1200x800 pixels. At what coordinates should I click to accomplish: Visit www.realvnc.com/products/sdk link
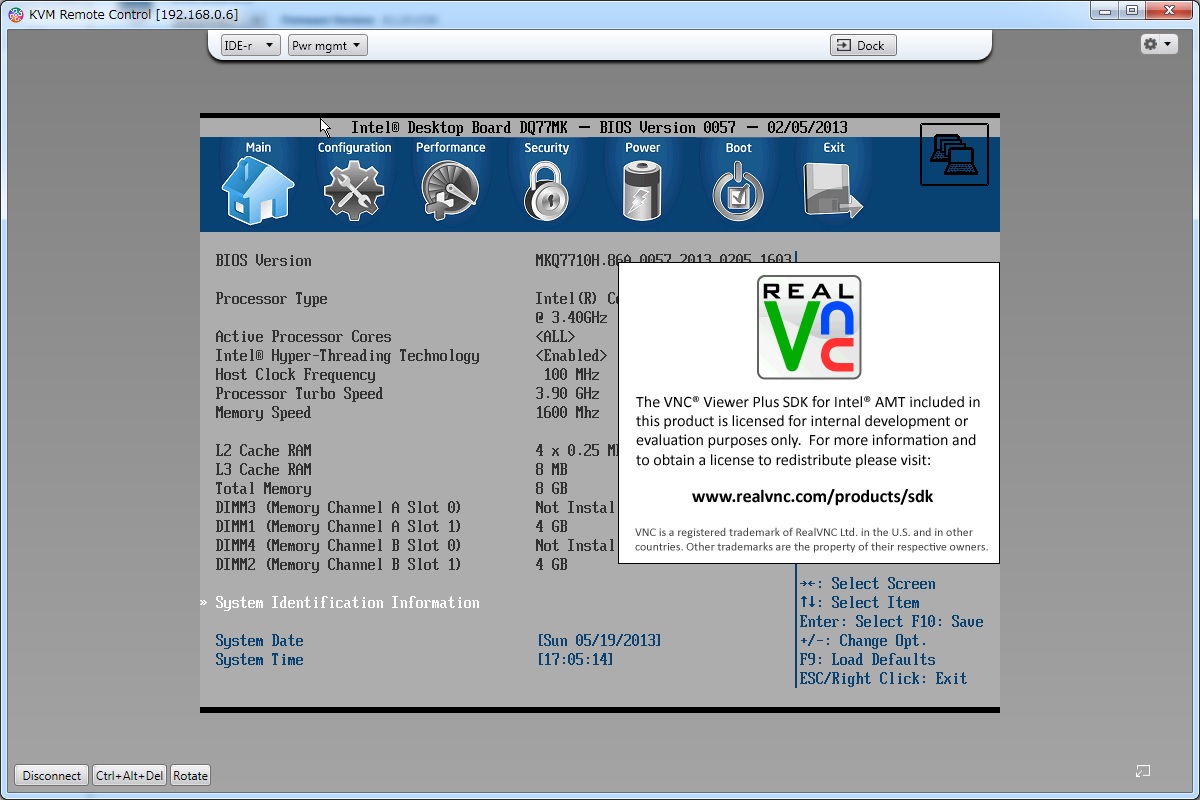(x=812, y=496)
